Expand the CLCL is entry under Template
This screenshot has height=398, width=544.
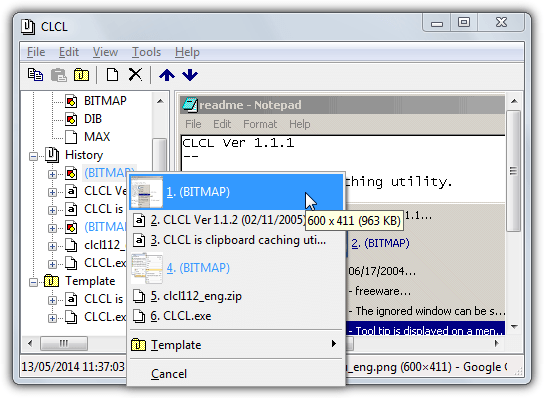click(x=52, y=300)
